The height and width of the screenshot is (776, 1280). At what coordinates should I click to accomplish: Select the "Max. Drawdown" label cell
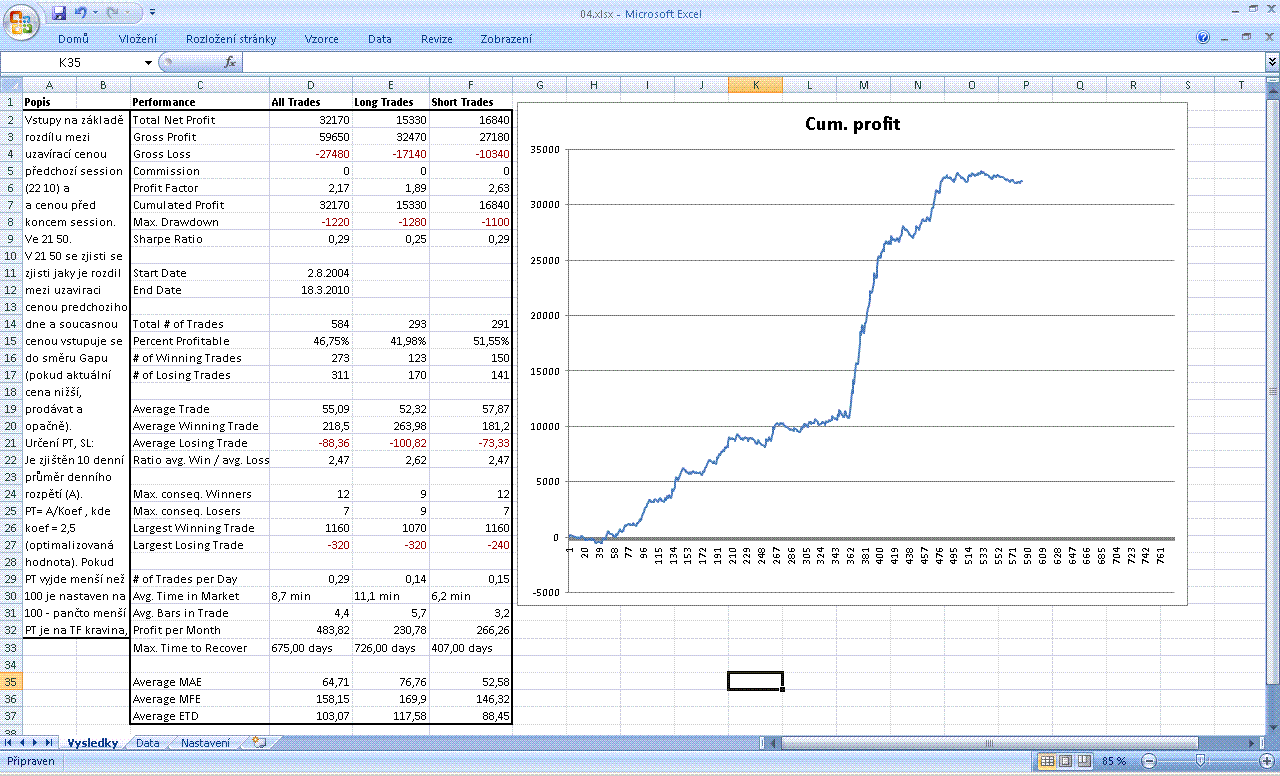[200, 222]
